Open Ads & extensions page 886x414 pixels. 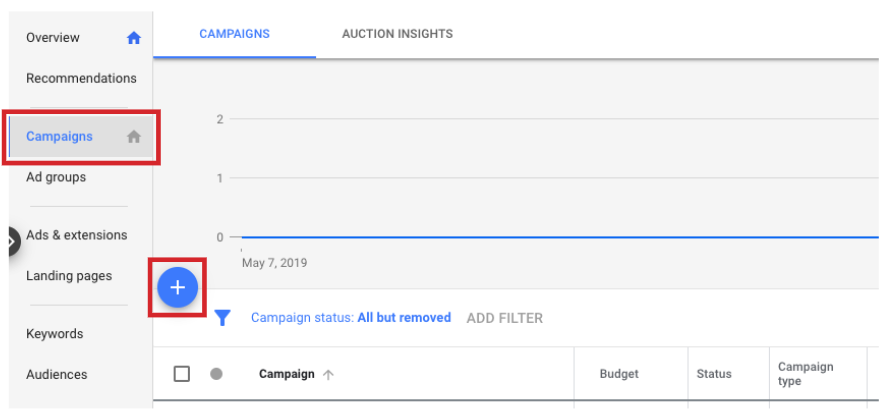click(x=76, y=235)
